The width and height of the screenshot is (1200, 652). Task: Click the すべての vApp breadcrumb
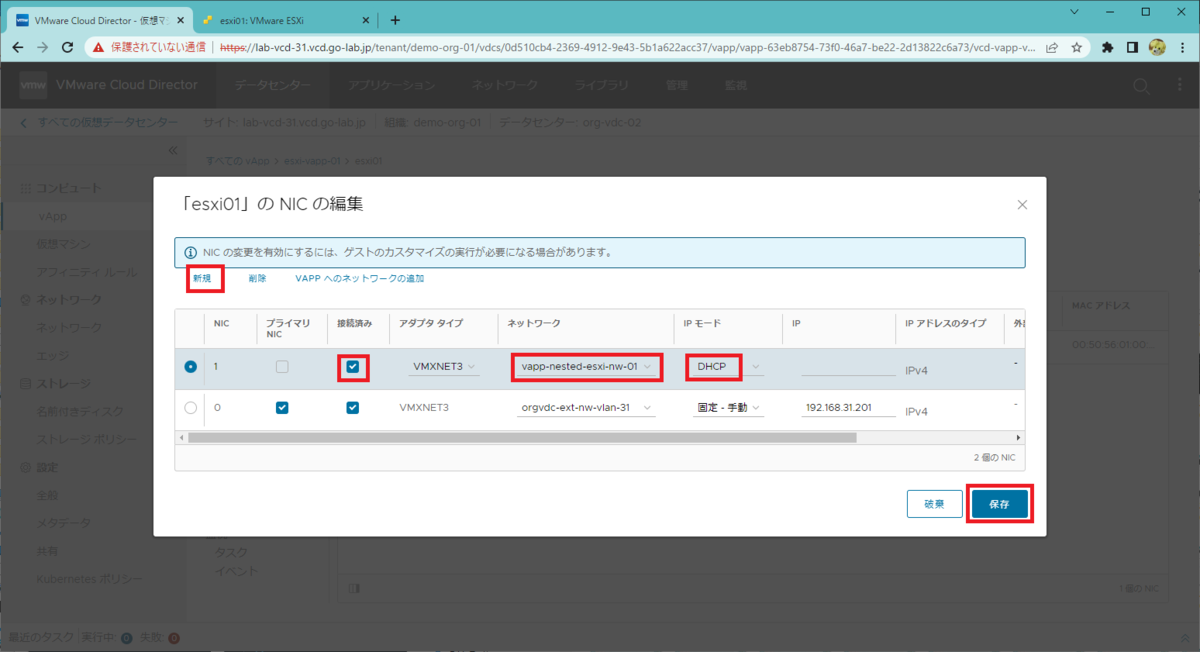click(x=237, y=160)
